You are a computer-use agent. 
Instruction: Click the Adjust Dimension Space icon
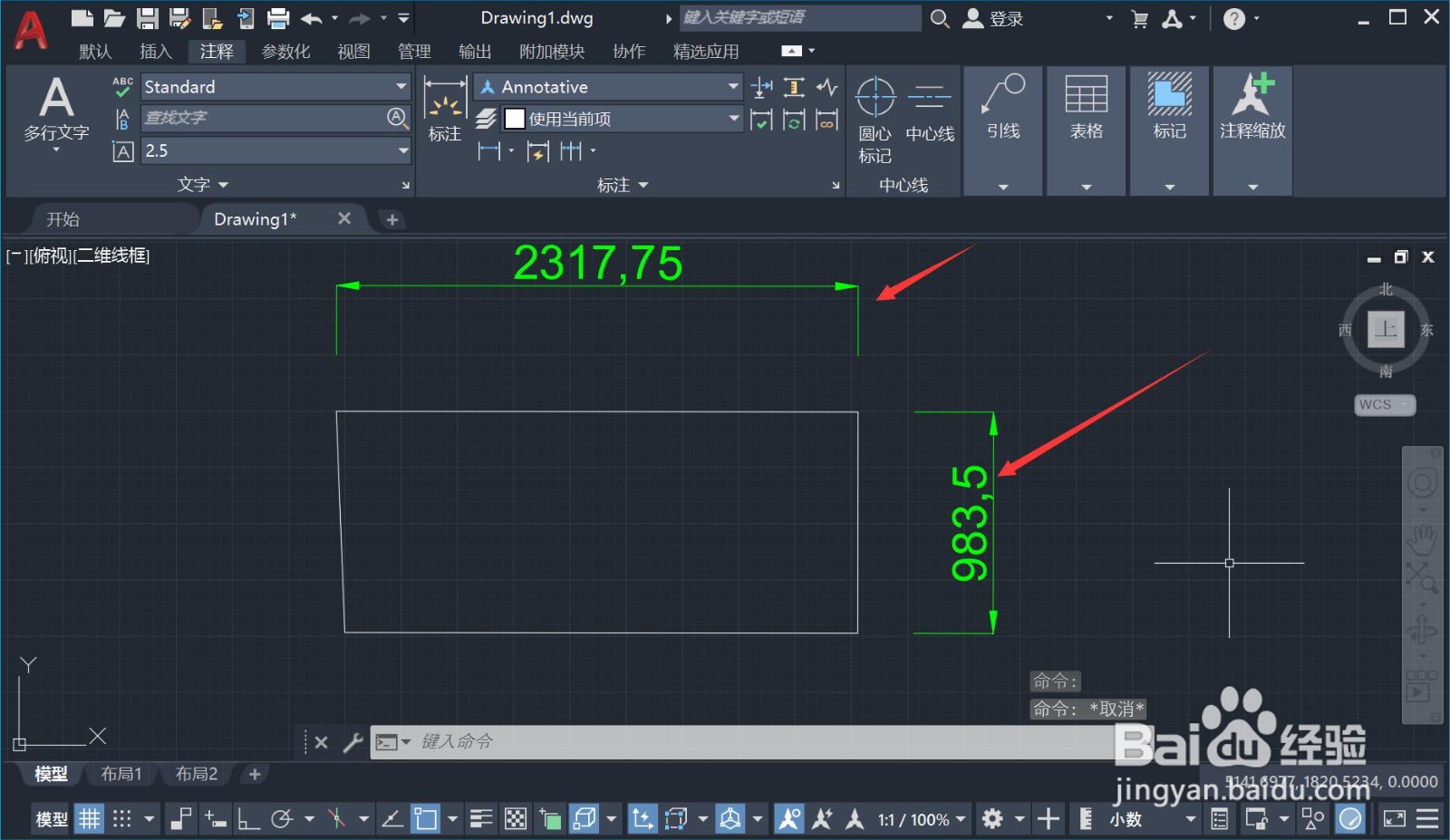click(794, 87)
